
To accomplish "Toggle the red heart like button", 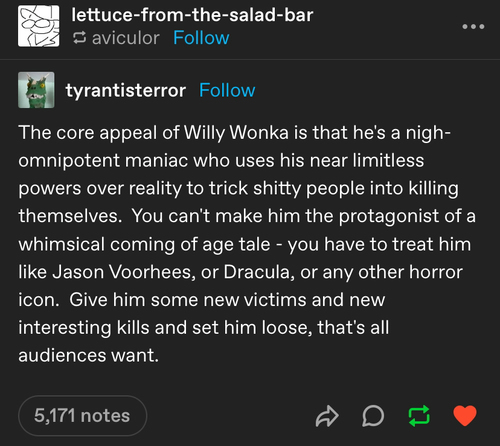I will 465,416.
